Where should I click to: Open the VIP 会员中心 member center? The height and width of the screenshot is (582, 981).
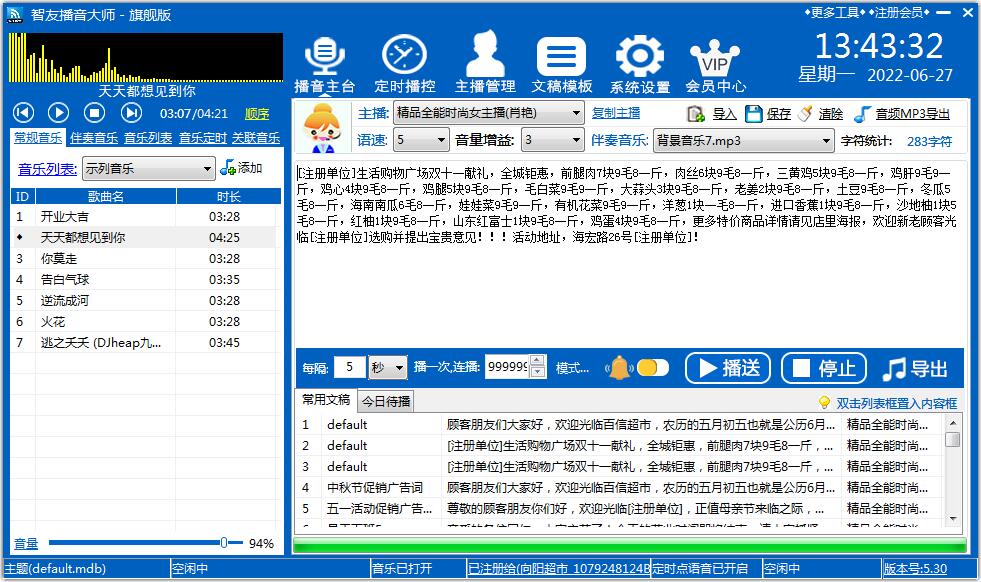(715, 65)
